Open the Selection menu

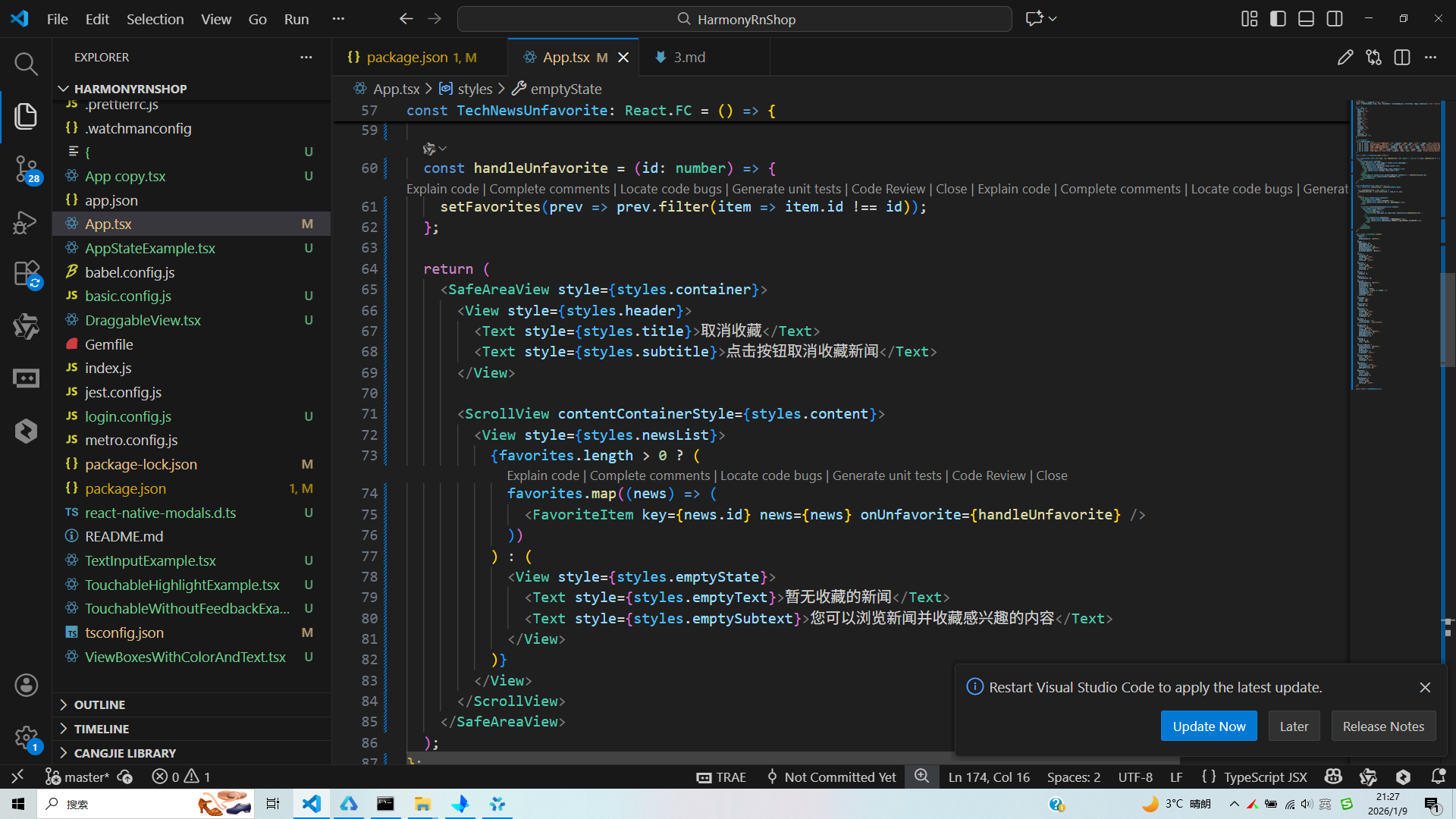[x=155, y=19]
